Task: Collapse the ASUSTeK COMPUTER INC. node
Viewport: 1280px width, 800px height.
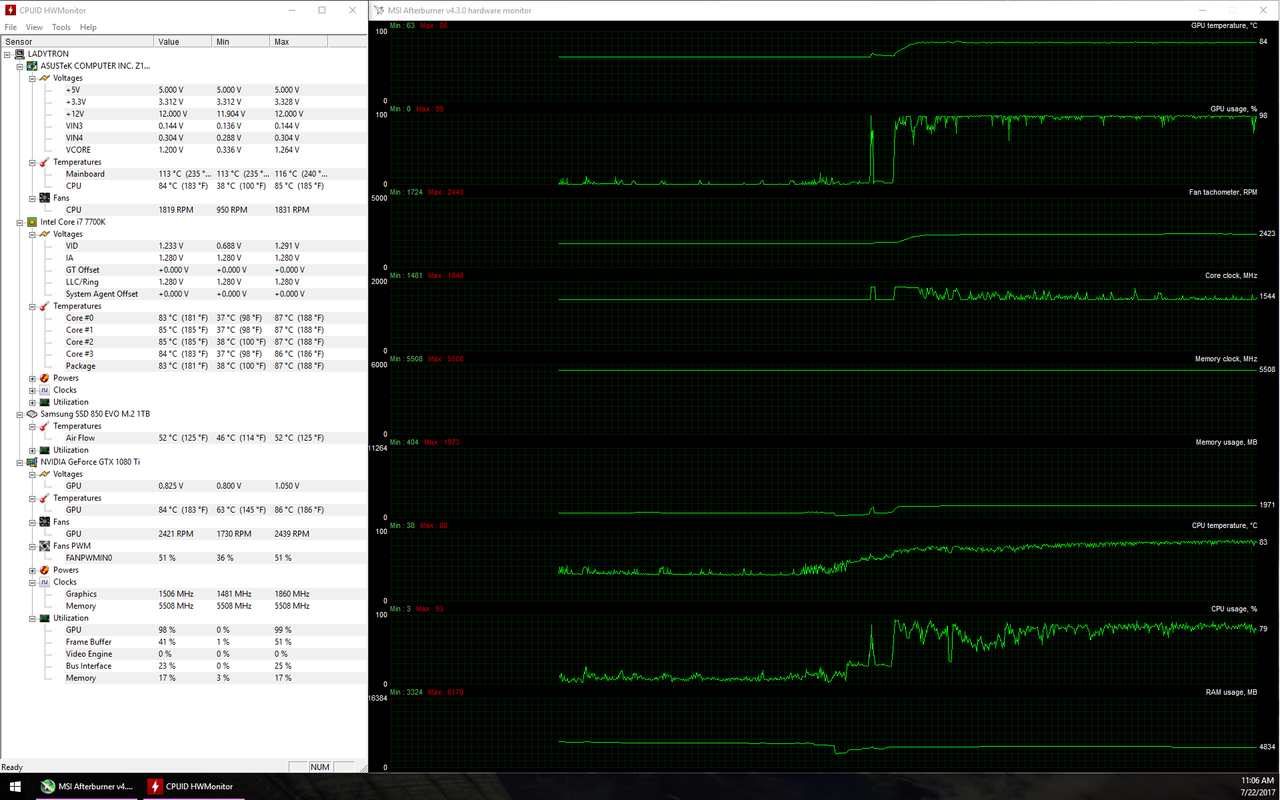Action: 20,66
